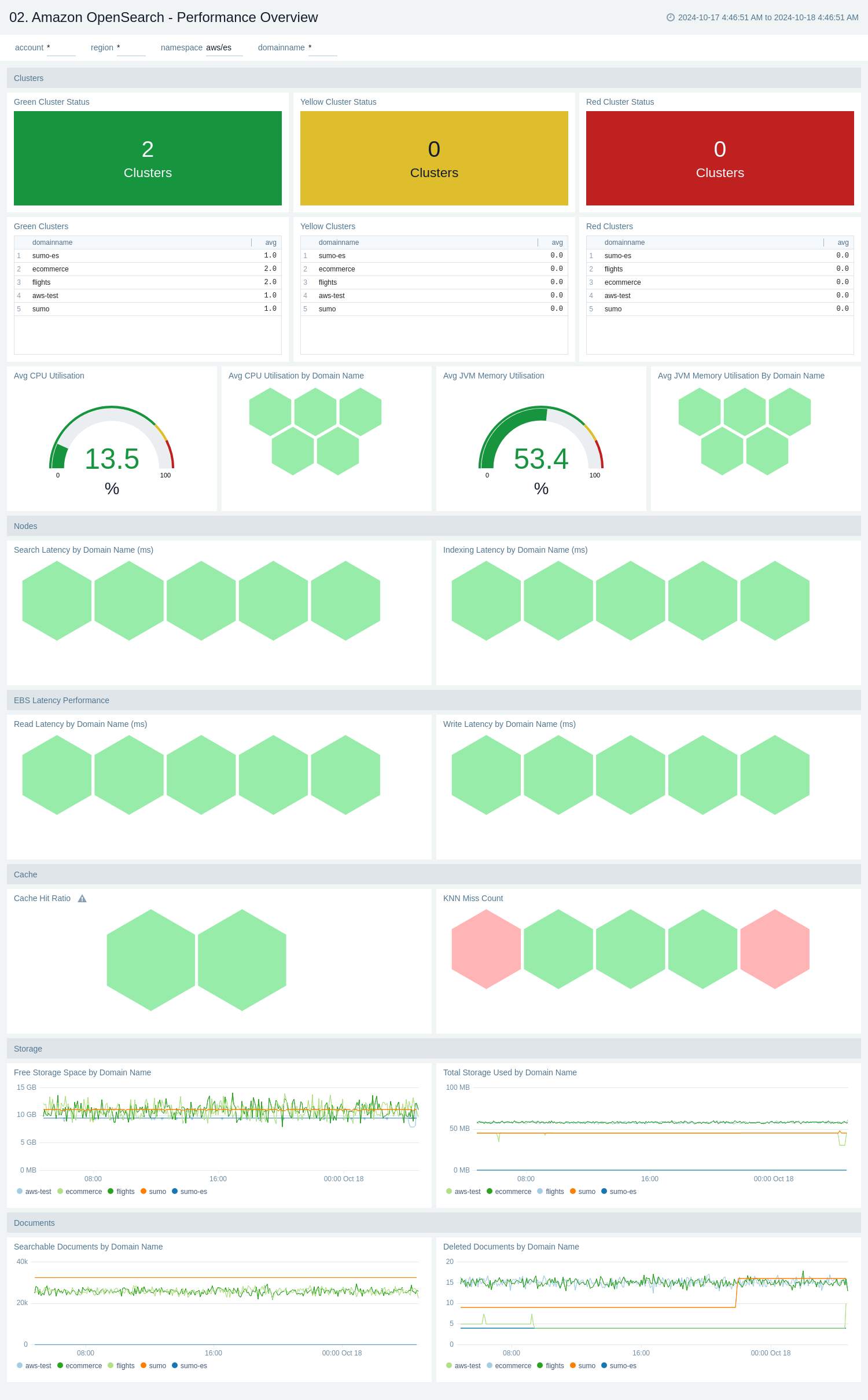Collapse the Nodes section header

click(434, 526)
